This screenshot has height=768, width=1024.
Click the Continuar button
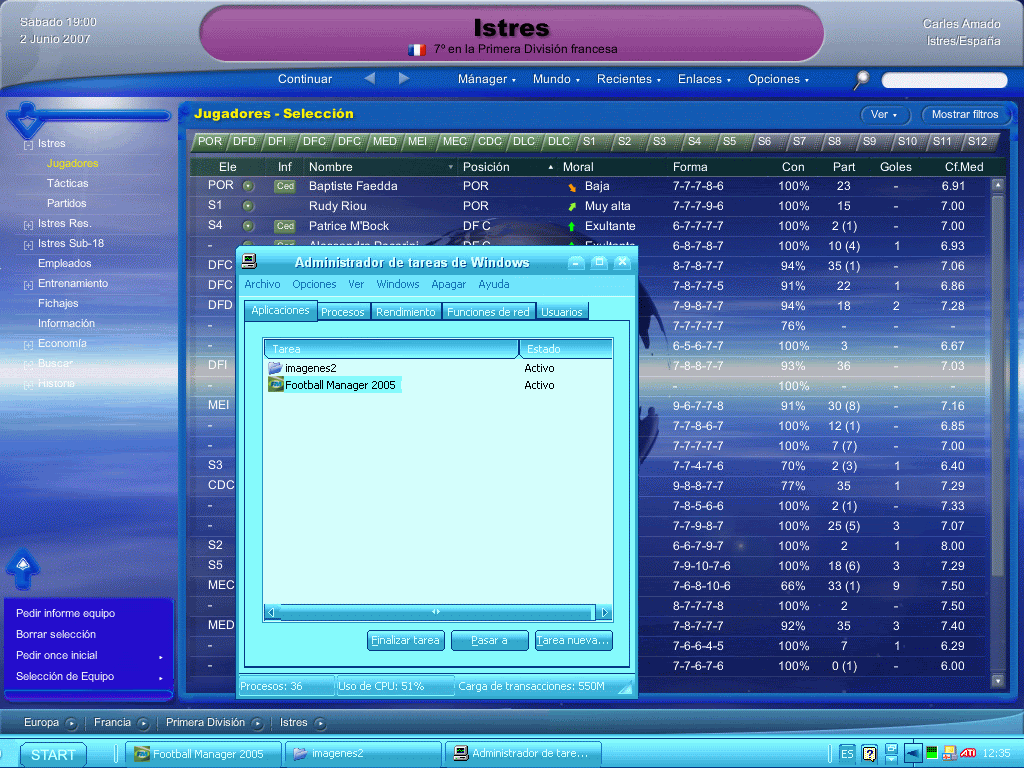tap(305, 79)
